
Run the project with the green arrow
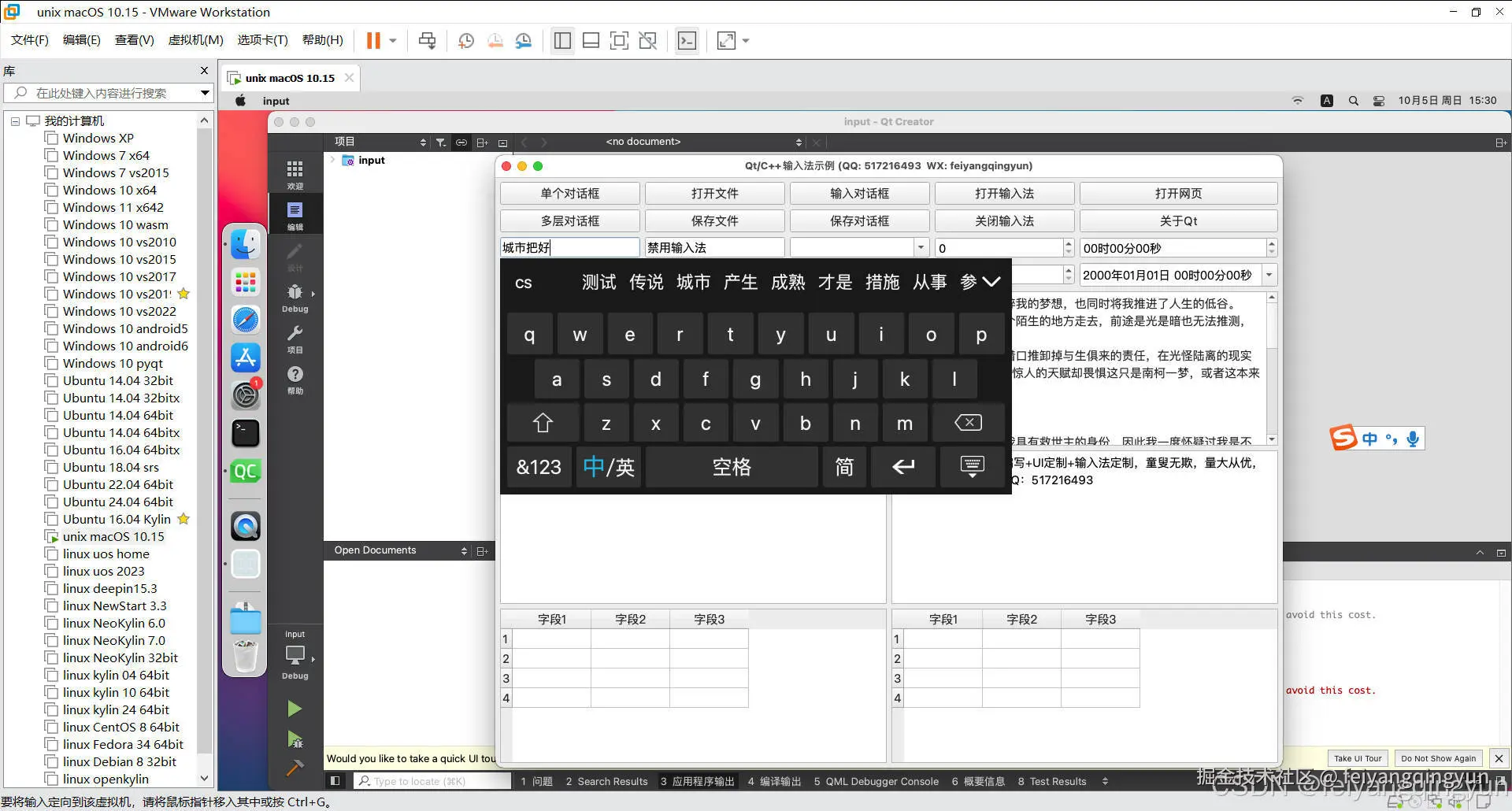click(x=295, y=709)
